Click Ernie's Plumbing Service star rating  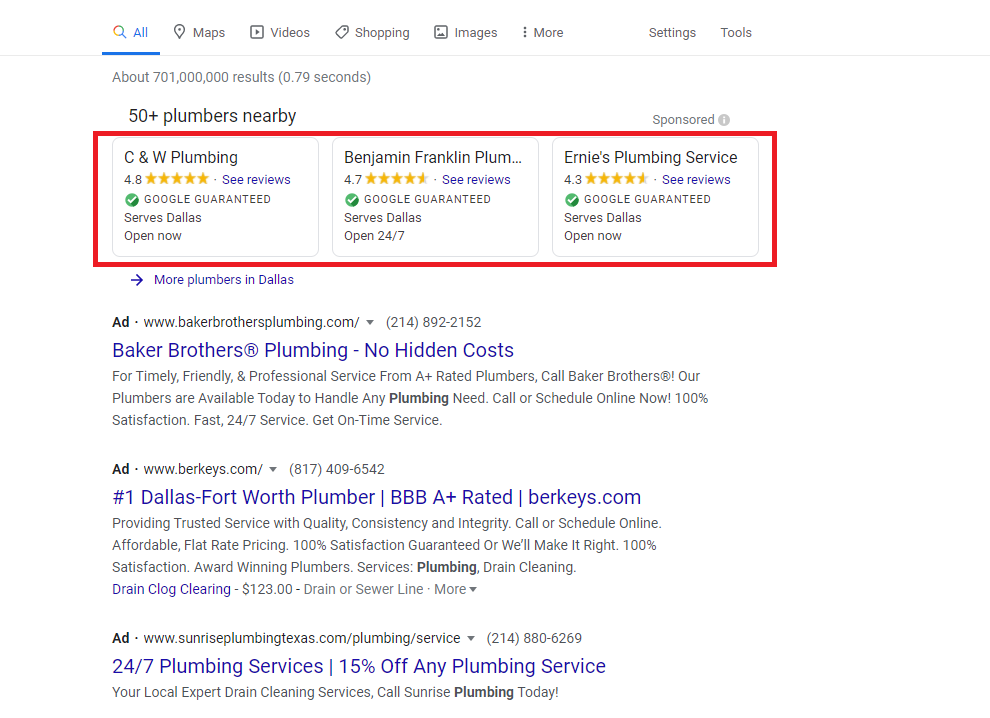point(617,179)
